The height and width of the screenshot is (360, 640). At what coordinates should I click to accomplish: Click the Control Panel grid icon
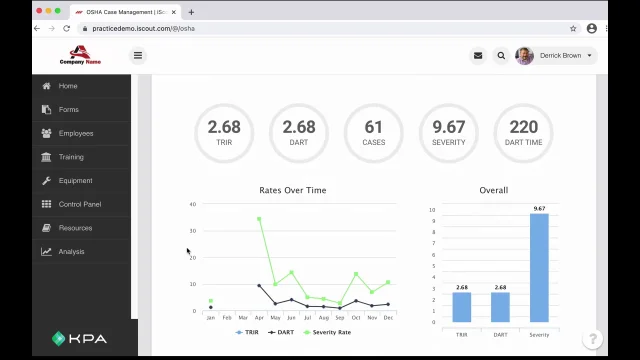(47, 204)
